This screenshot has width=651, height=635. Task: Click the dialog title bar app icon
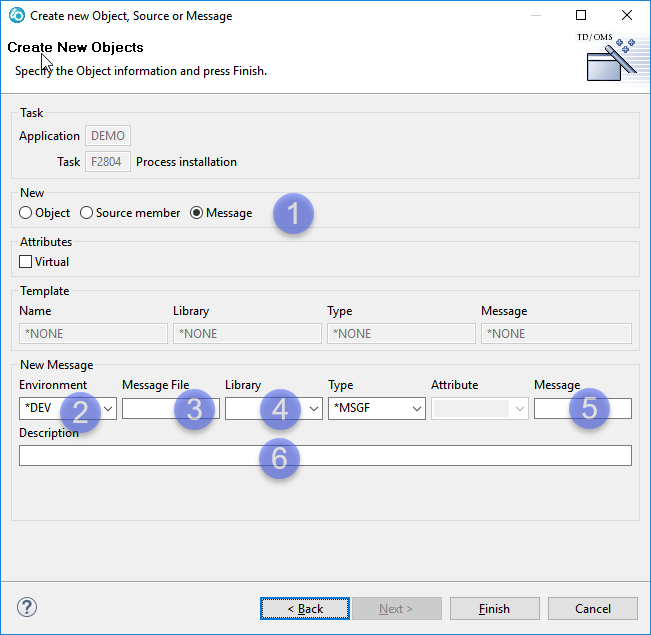[x=16, y=16]
